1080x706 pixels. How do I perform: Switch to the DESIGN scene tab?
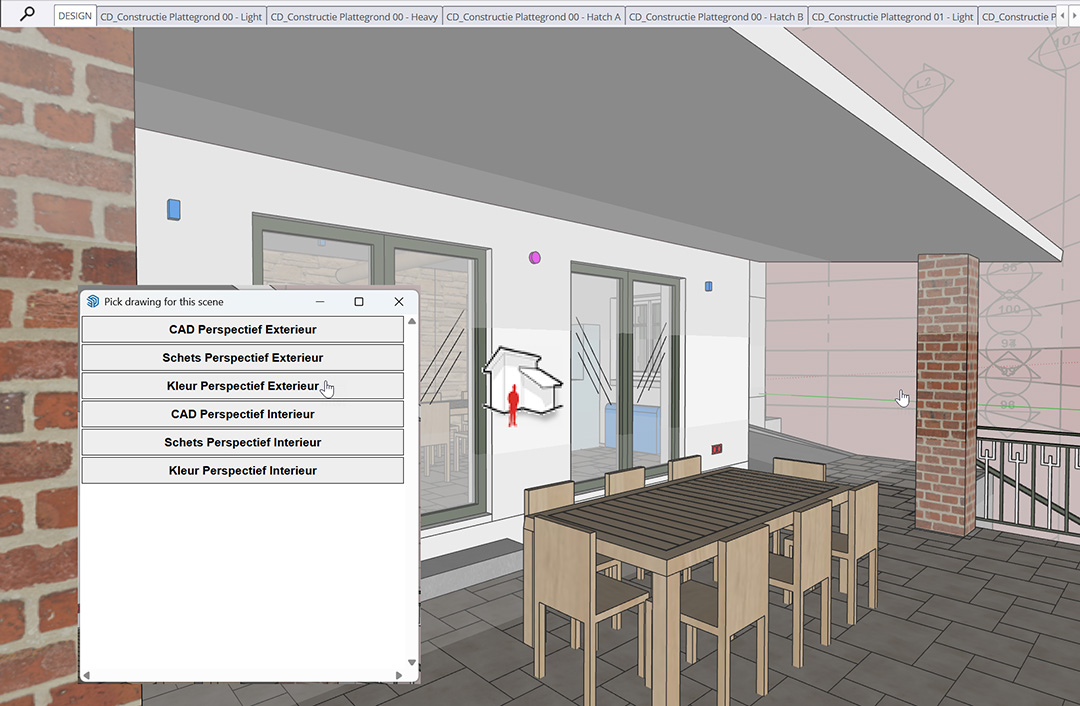[74, 16]
